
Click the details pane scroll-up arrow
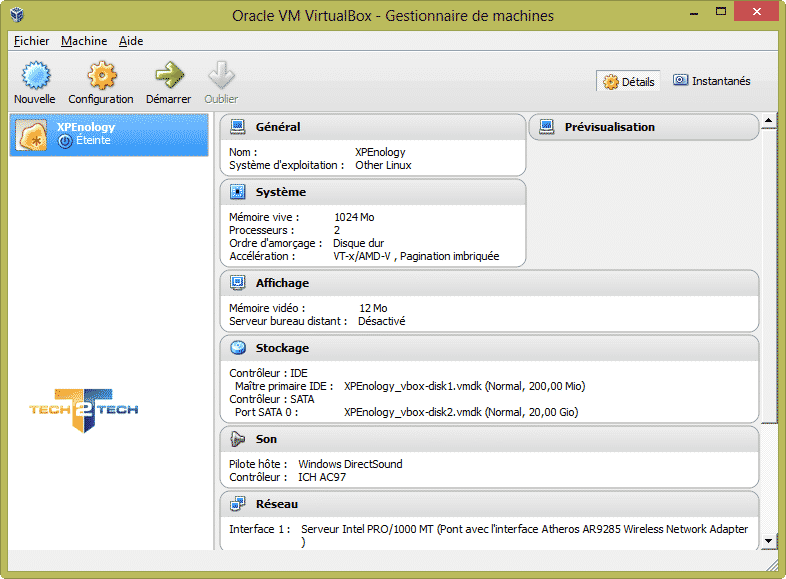[768, 120]
